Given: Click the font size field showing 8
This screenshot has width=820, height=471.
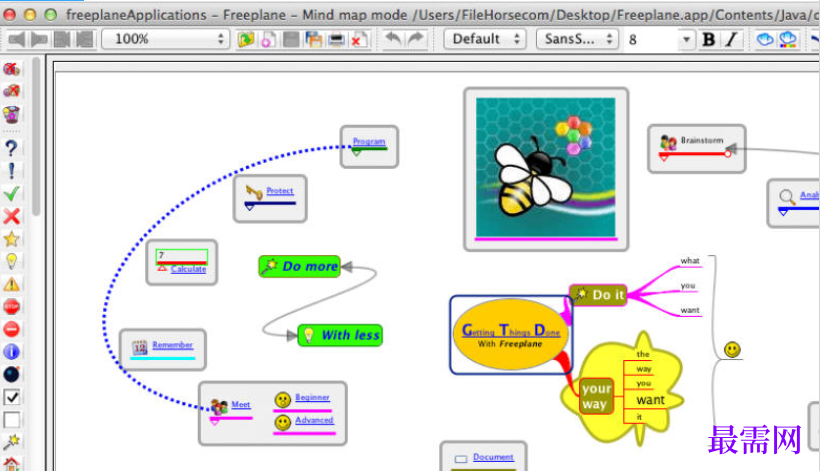Looking at the screenshot, I should pos(652,39).
